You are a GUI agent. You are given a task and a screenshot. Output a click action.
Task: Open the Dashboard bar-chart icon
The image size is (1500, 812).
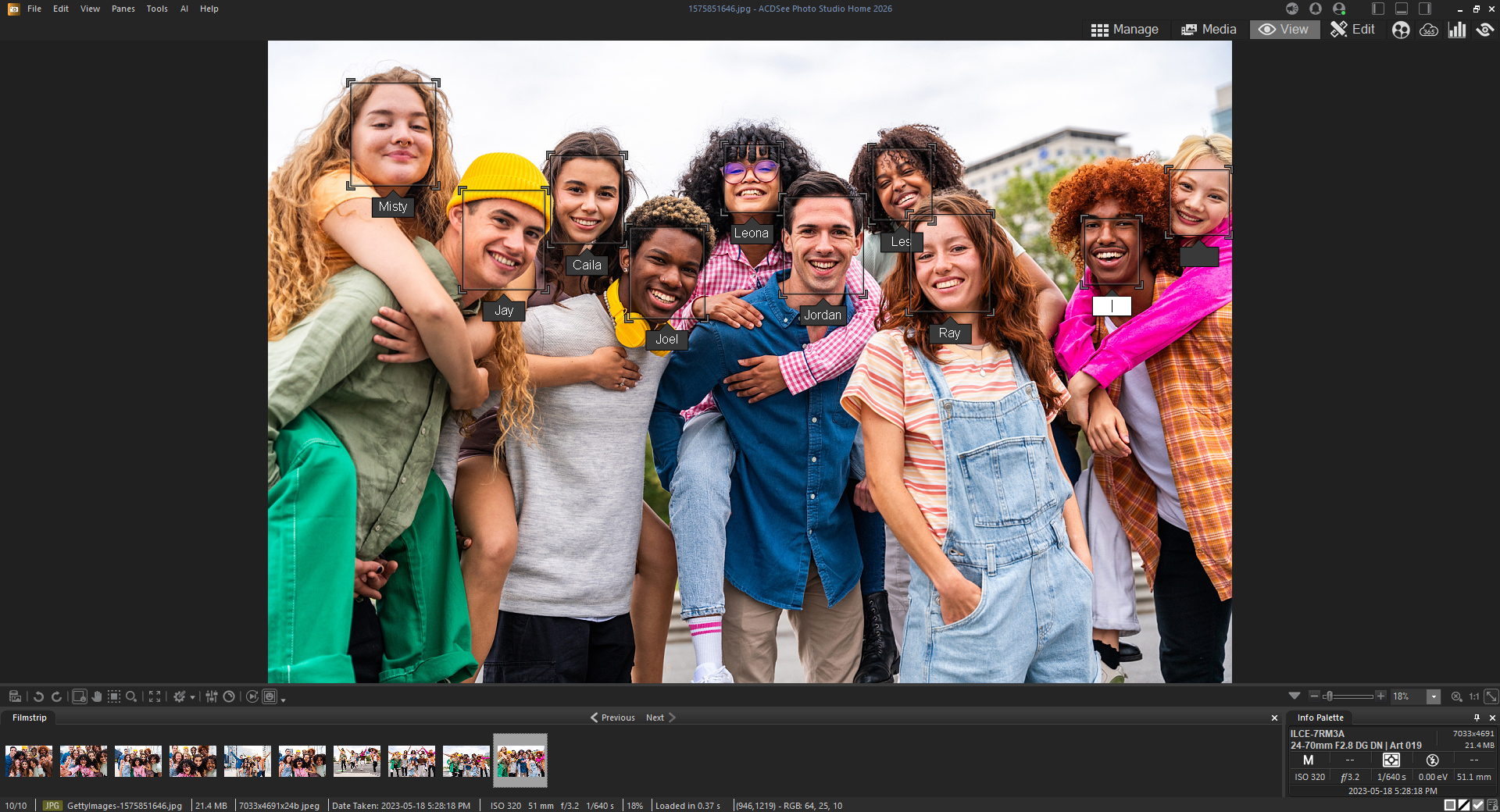pyautogui.click(x=1457, y=30)
